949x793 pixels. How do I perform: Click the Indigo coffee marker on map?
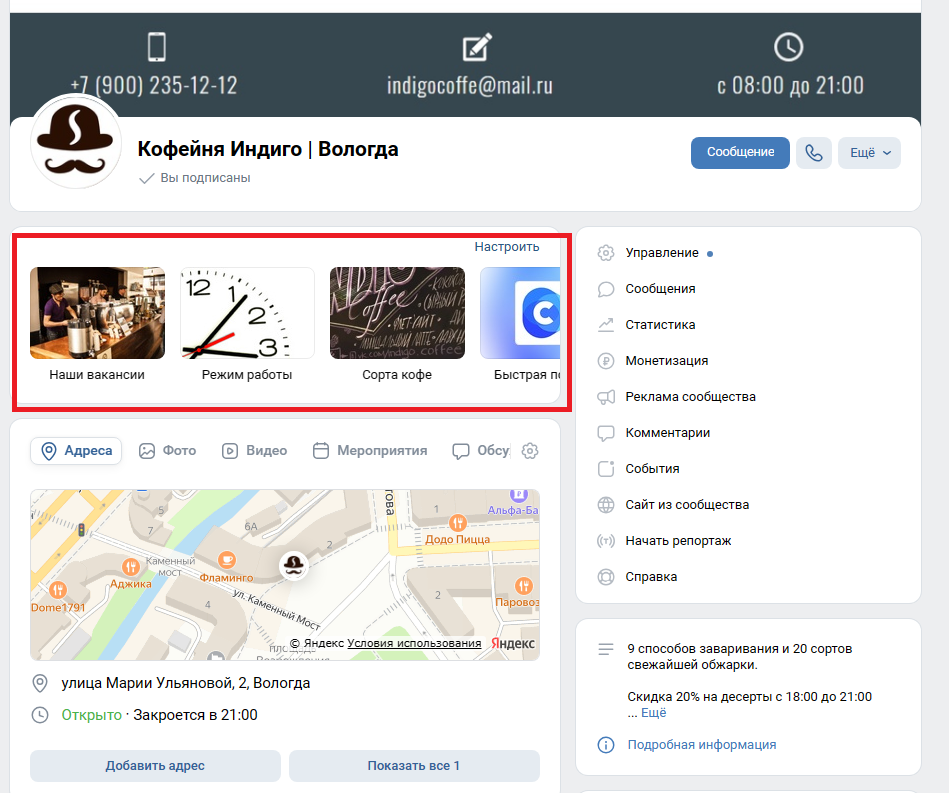pyautogui.click(x=292, y=565)
